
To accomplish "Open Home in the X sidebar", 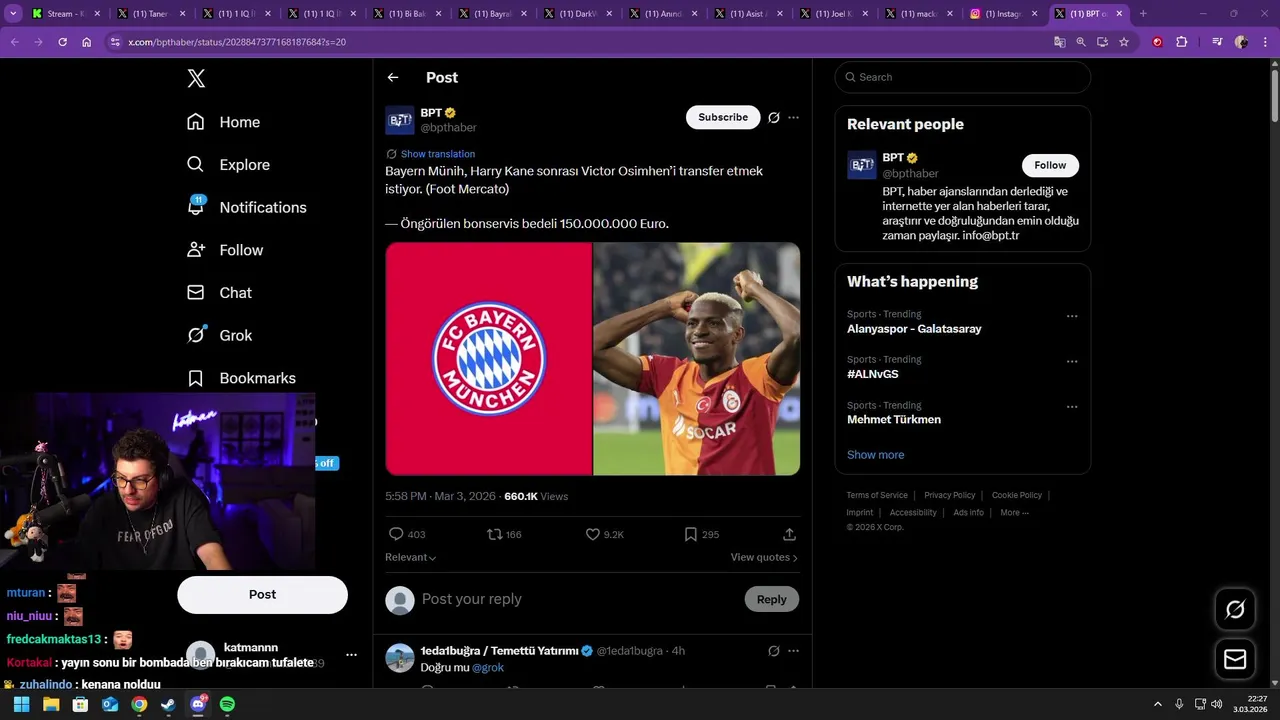I will coord(223,122).
